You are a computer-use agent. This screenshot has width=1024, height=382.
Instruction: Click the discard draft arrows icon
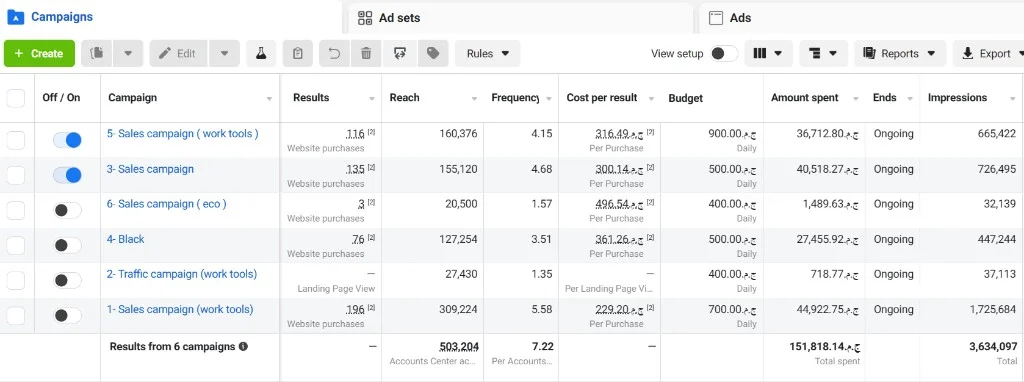click(400, 54)
